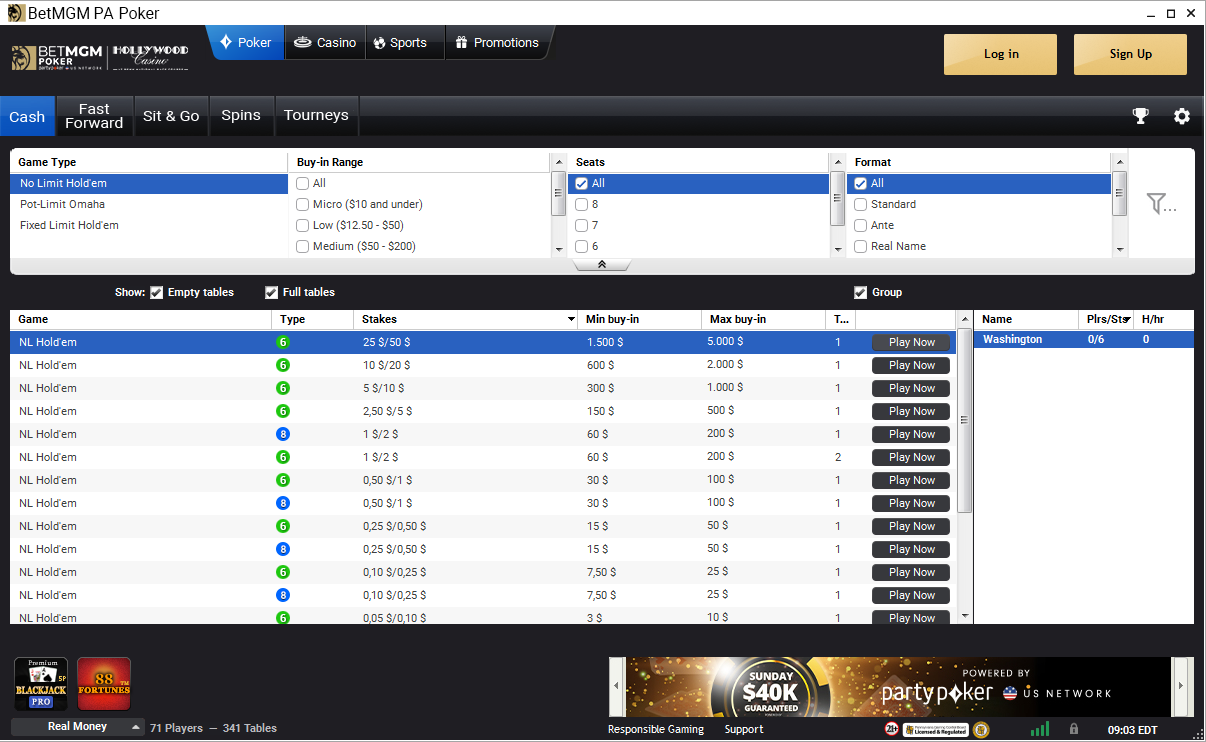Click green 6-seat icon in 5 $/10 $ row

coord(283,388)
